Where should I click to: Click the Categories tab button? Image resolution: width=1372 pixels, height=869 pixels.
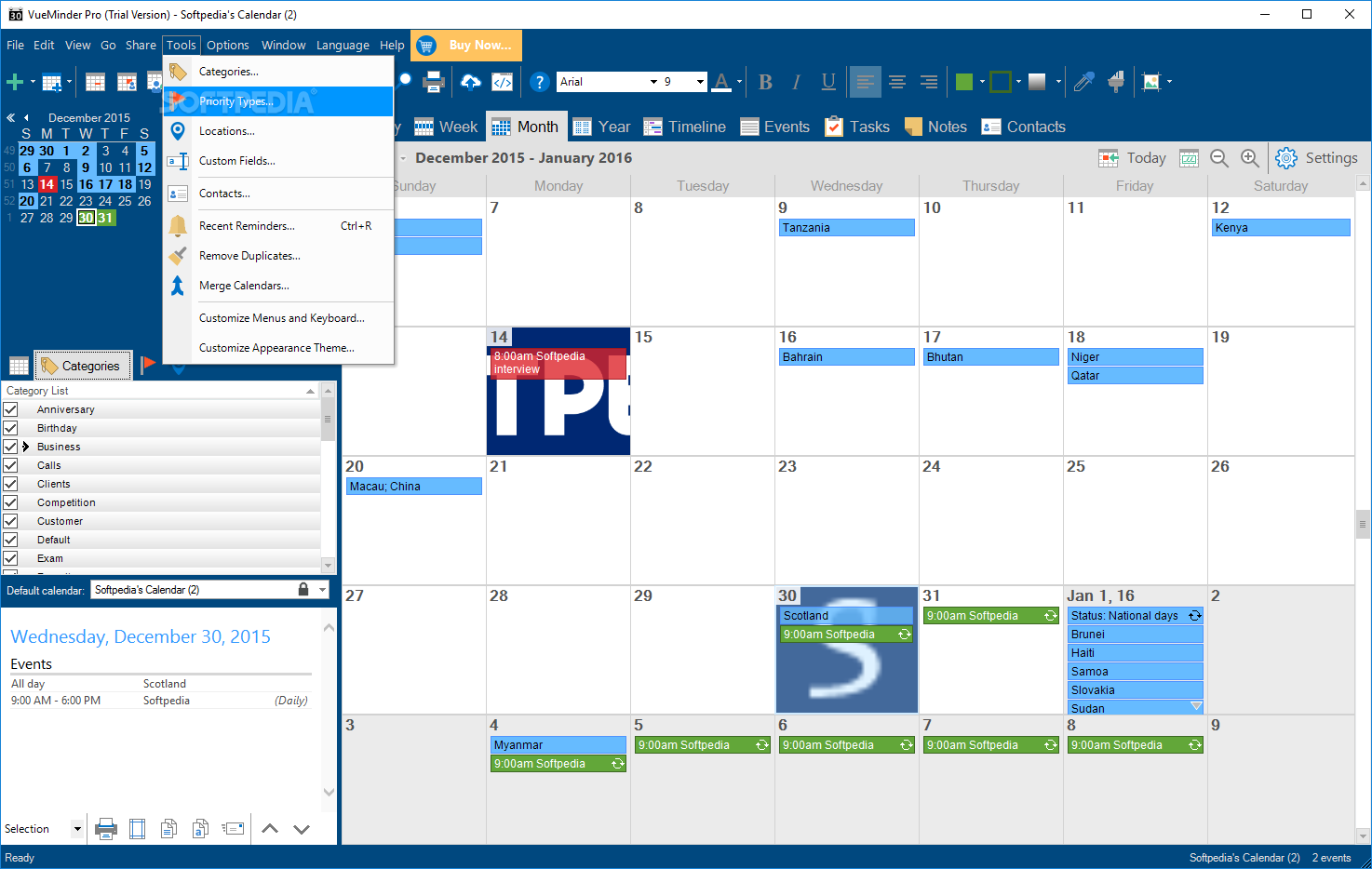click(81, 366)
